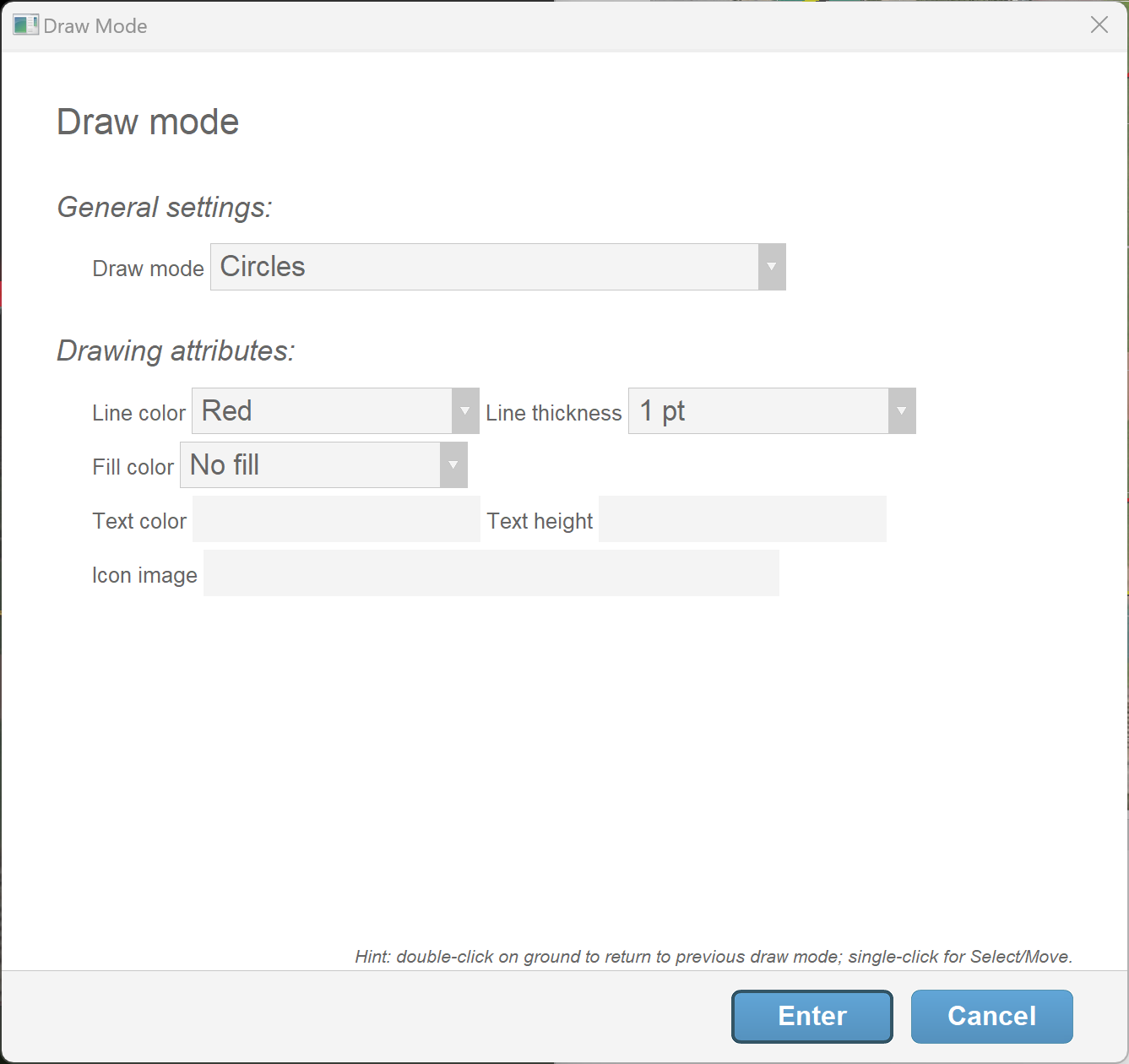This screenshot has height=1064, width=1129.
Task: Click the Fill color dropdown arrow
Action: point(453,465)
